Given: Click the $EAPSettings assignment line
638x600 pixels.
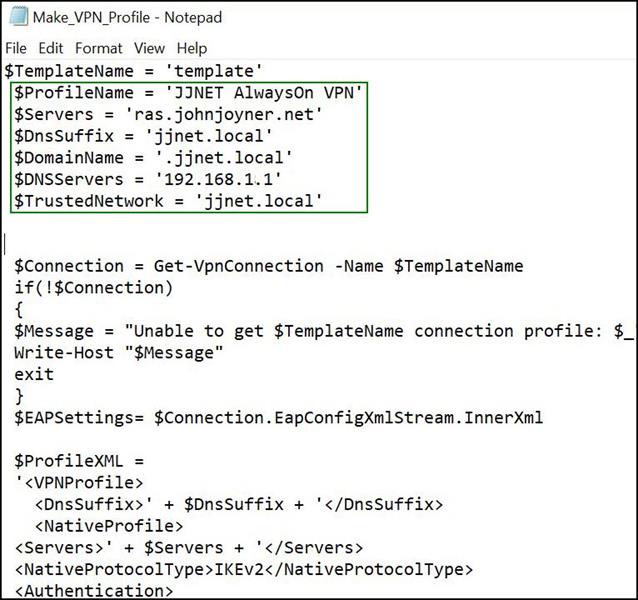Looking at the screenshot, I should [x=278, y=417].
